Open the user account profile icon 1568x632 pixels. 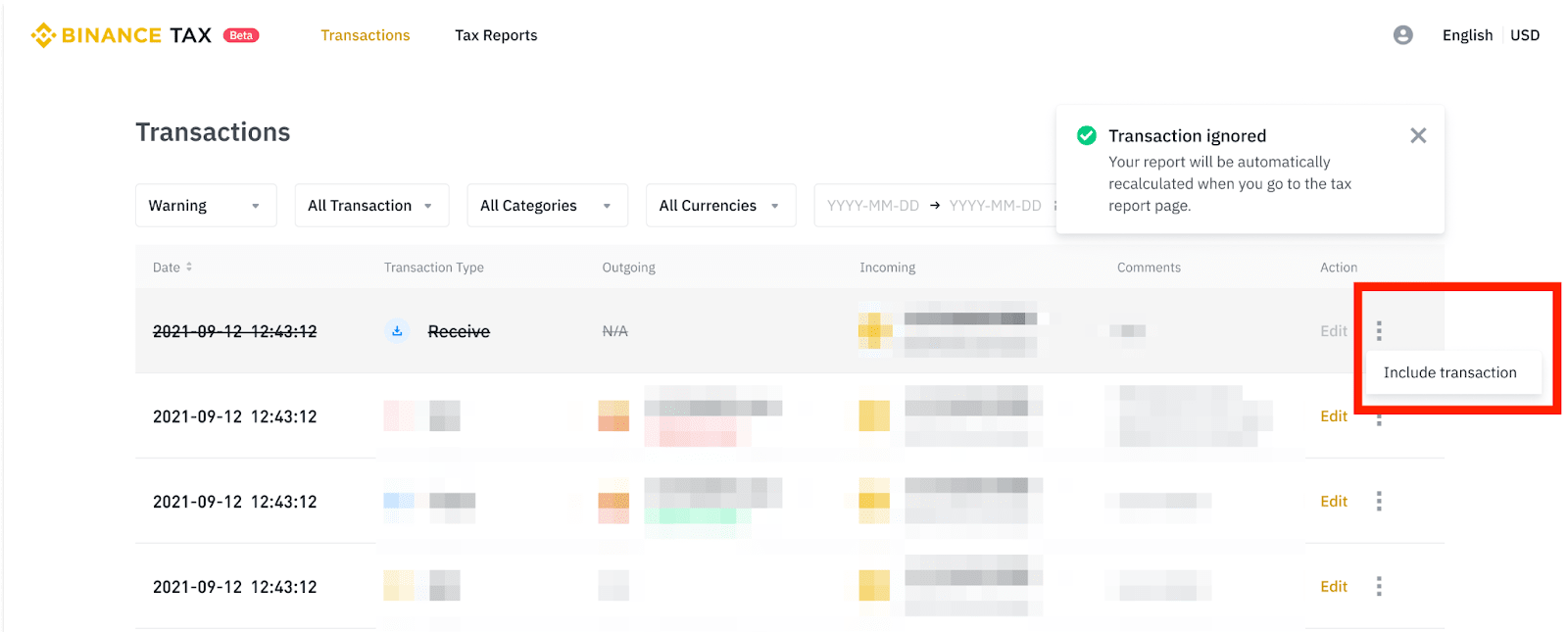[1403, 35]
